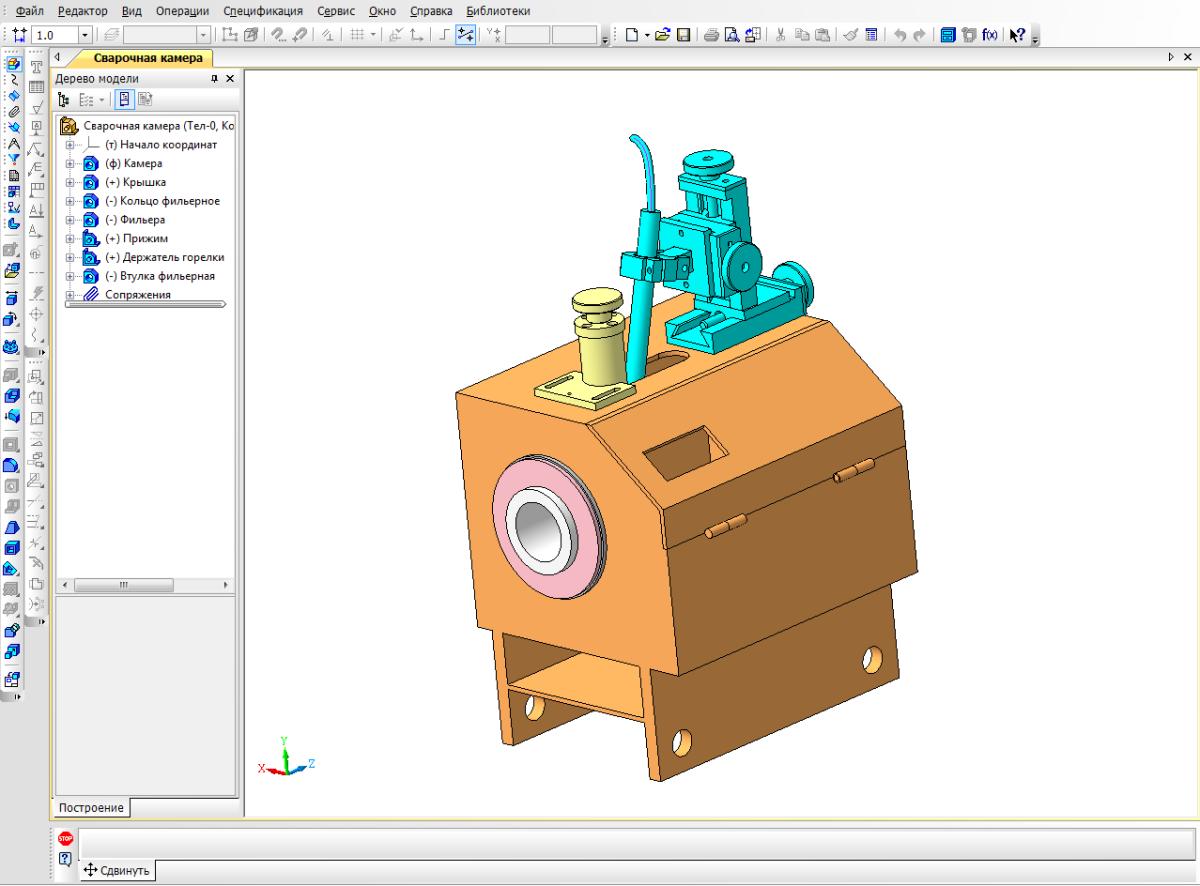Click the Open file folder icon
This screenshot has height=886, width=1200.
point(661,36)
